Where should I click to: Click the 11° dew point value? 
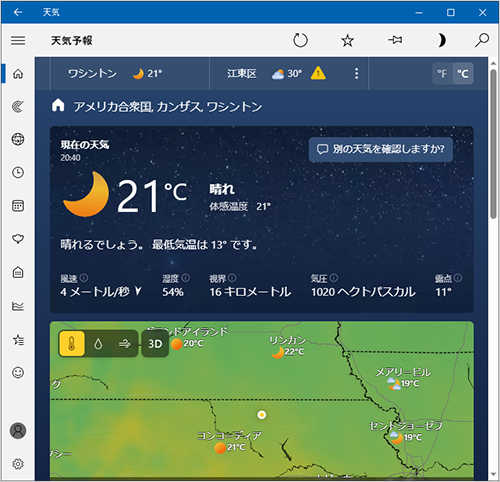(x=443, y=292)
